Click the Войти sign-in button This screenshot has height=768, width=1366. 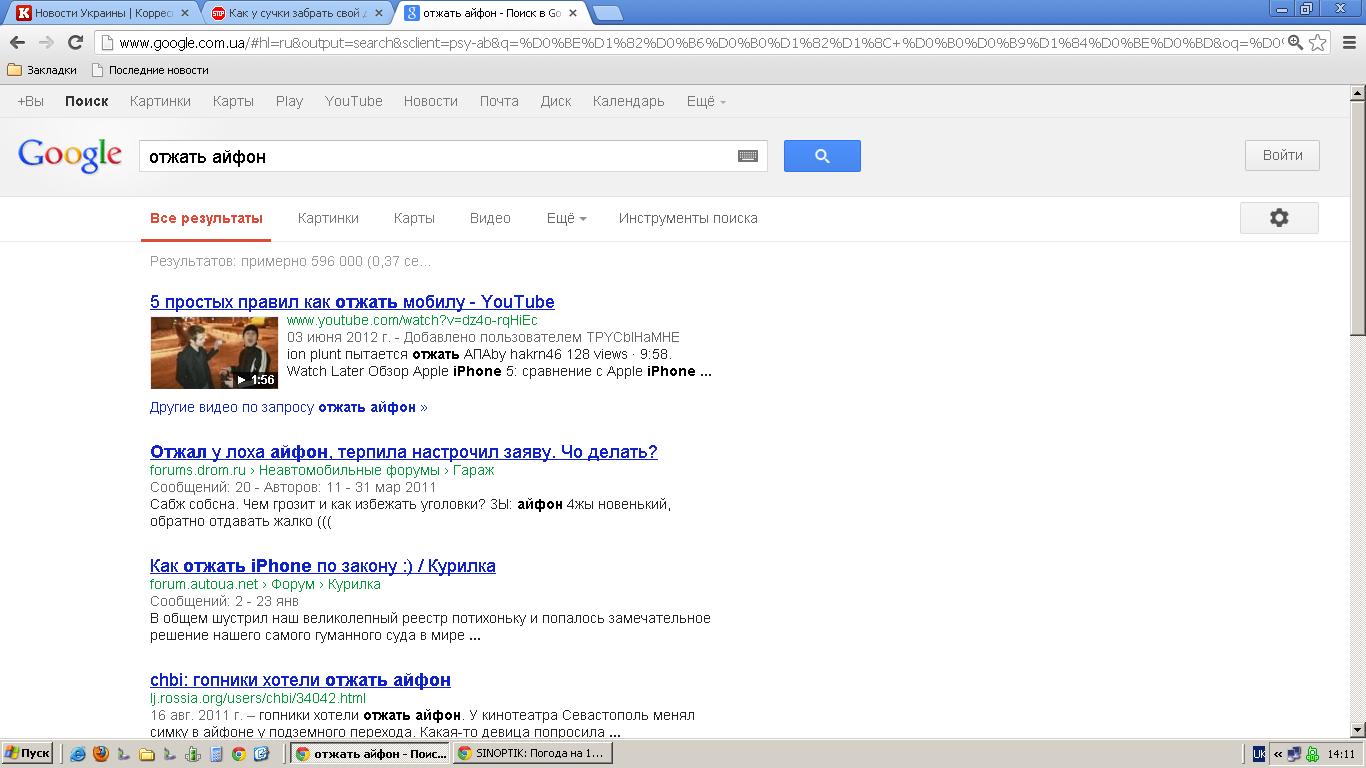coord(1282,155)
